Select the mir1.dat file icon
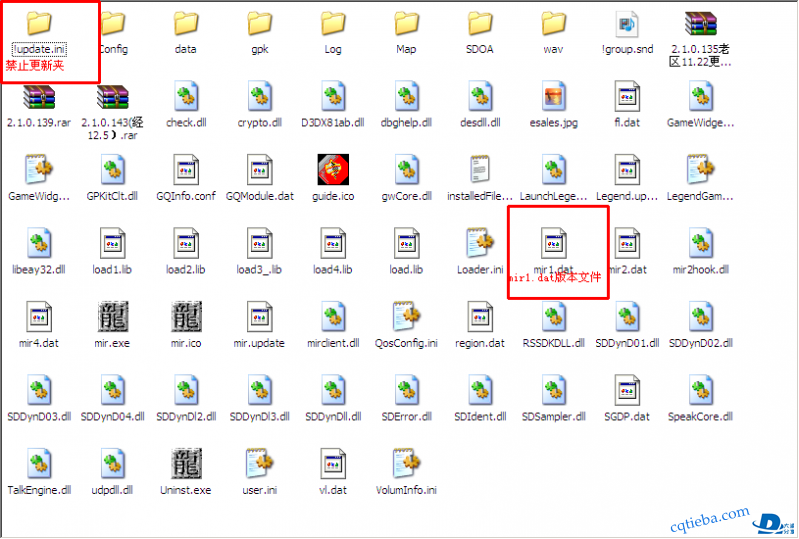 click(x=553, y=243)
